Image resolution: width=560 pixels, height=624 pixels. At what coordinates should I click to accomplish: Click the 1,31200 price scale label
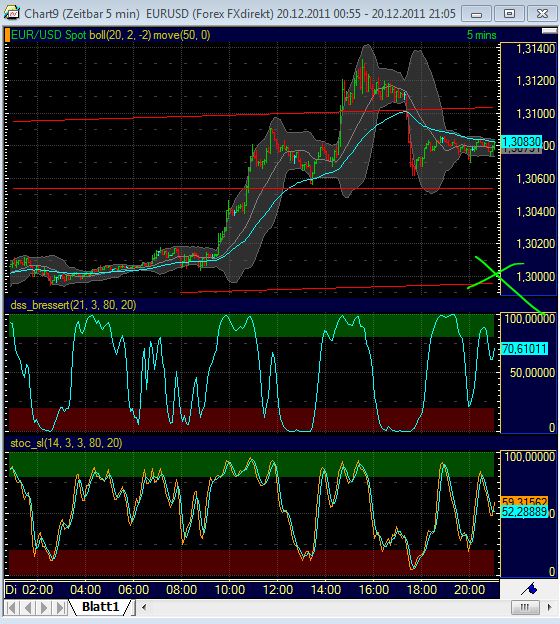pyautogui.click(x=535, y=81)
